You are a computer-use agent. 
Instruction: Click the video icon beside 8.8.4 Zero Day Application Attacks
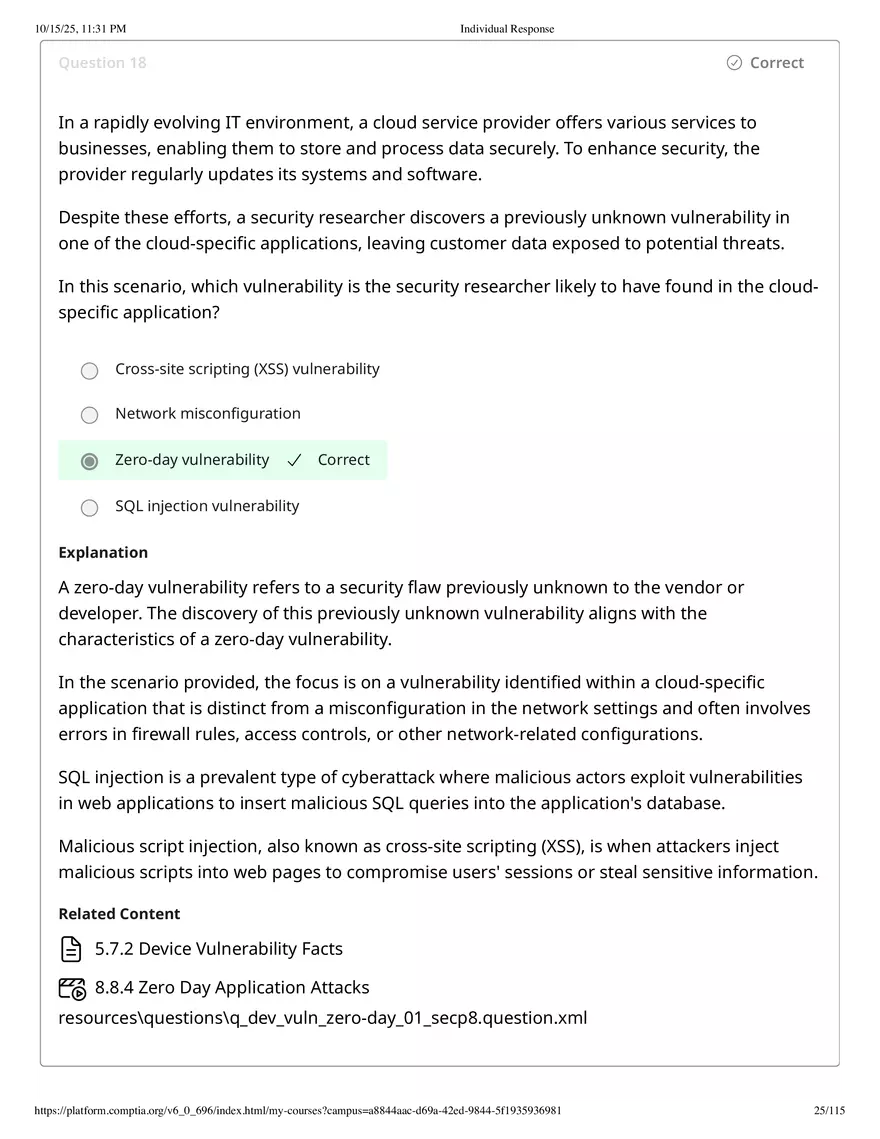coord(71,987)
